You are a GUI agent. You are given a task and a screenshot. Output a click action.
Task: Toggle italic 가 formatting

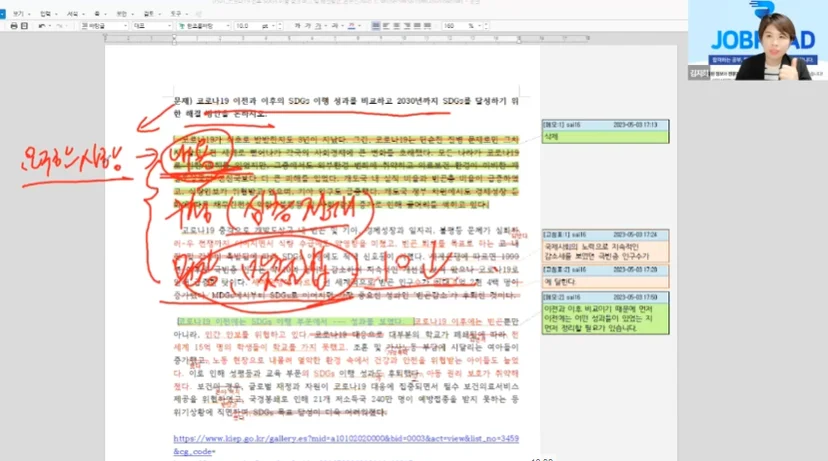coord(308,26)
